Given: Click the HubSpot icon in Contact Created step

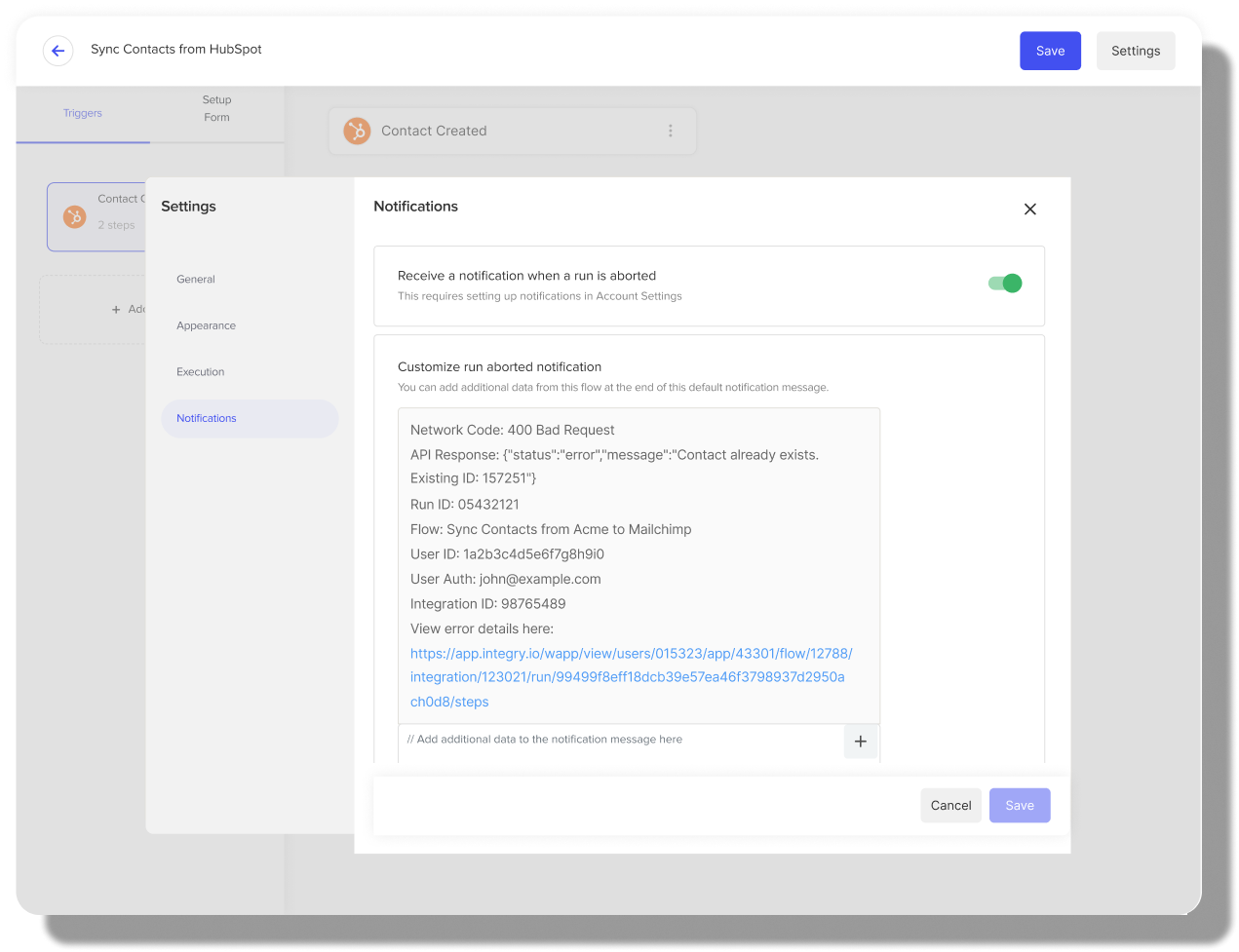Looking at the screenshot, I should (x=358, y=131).
